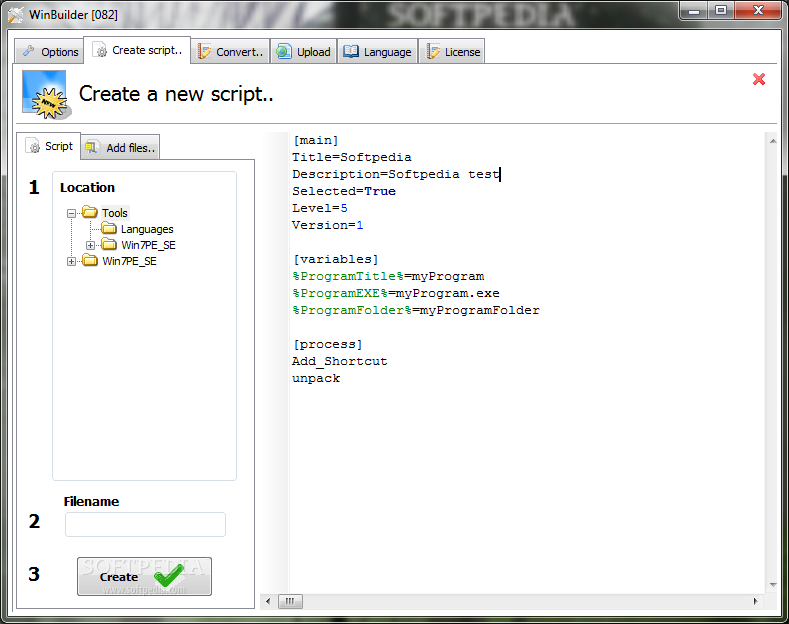Viewport: 789px width, 624px height.
Task: Click the Selected=True line
Action: 344,191
